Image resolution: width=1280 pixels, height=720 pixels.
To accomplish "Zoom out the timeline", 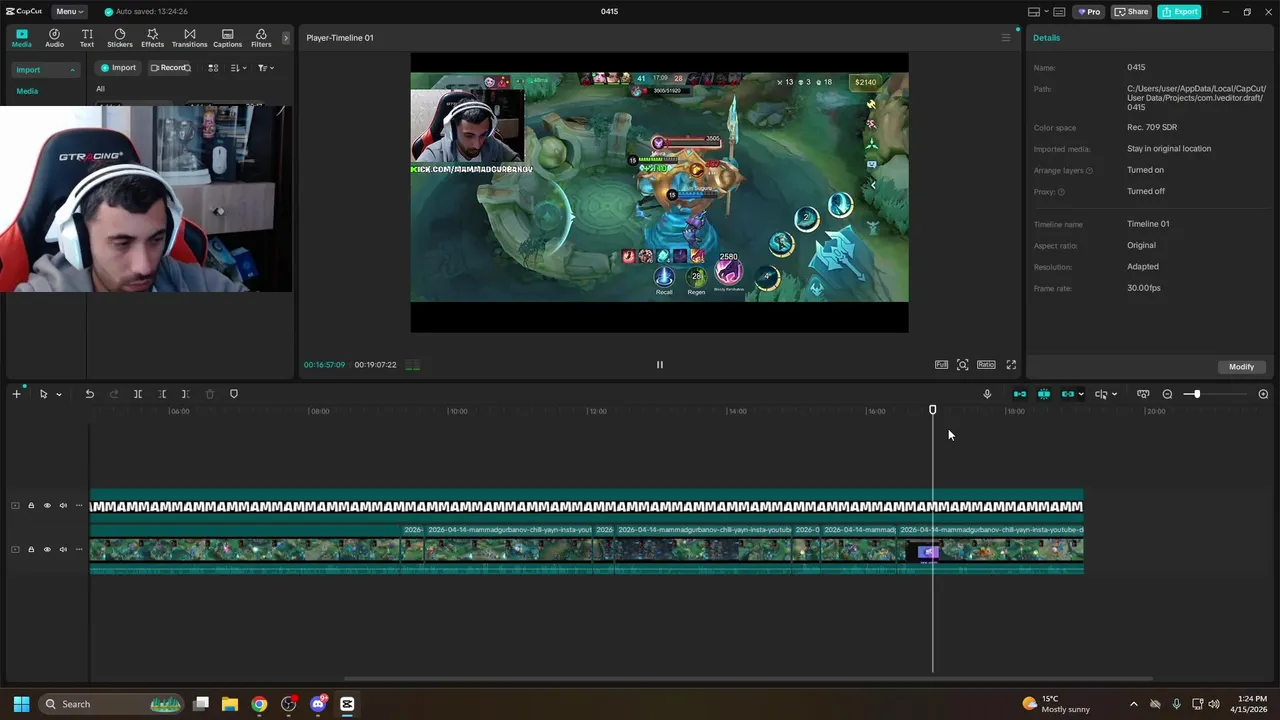I will pyautogui.click(x=1167, y=394).
